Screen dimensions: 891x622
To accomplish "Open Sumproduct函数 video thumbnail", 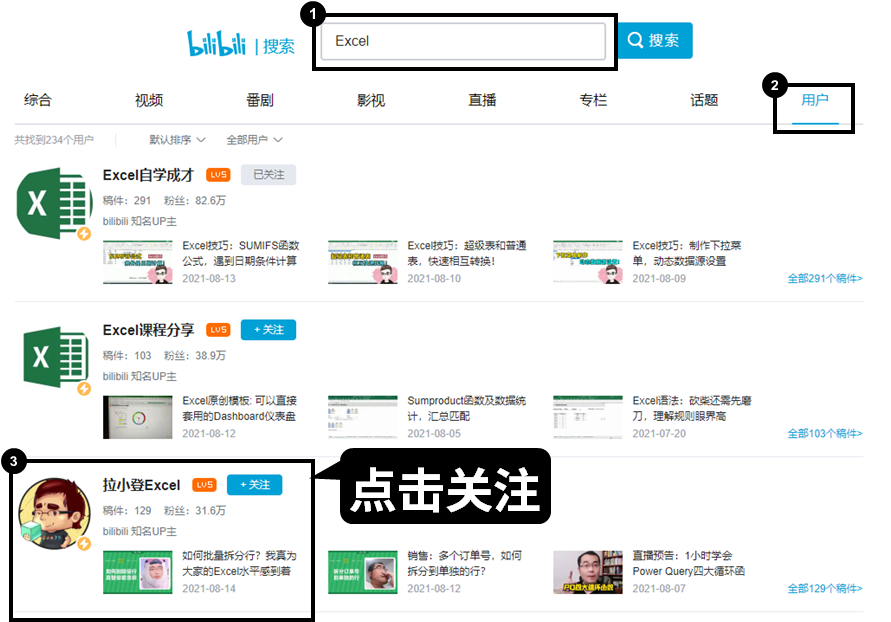I will coord(363,417).
